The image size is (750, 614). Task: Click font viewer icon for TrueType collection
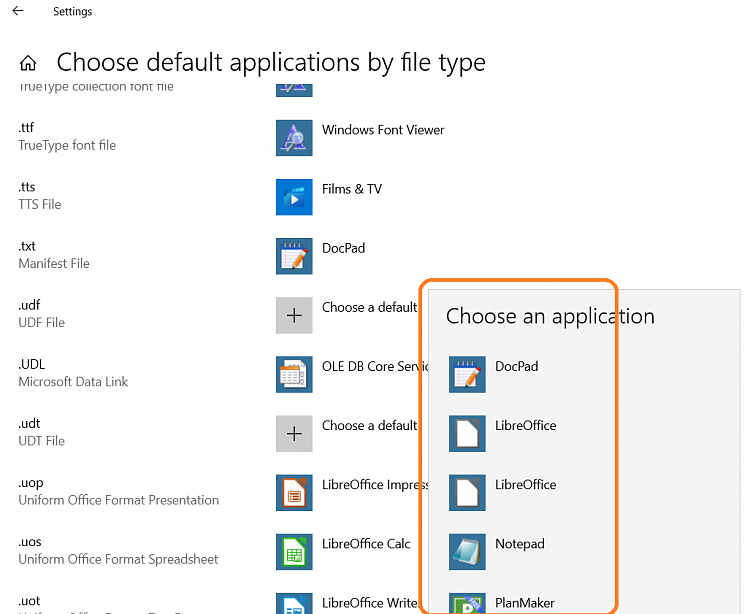pos(294,89)
